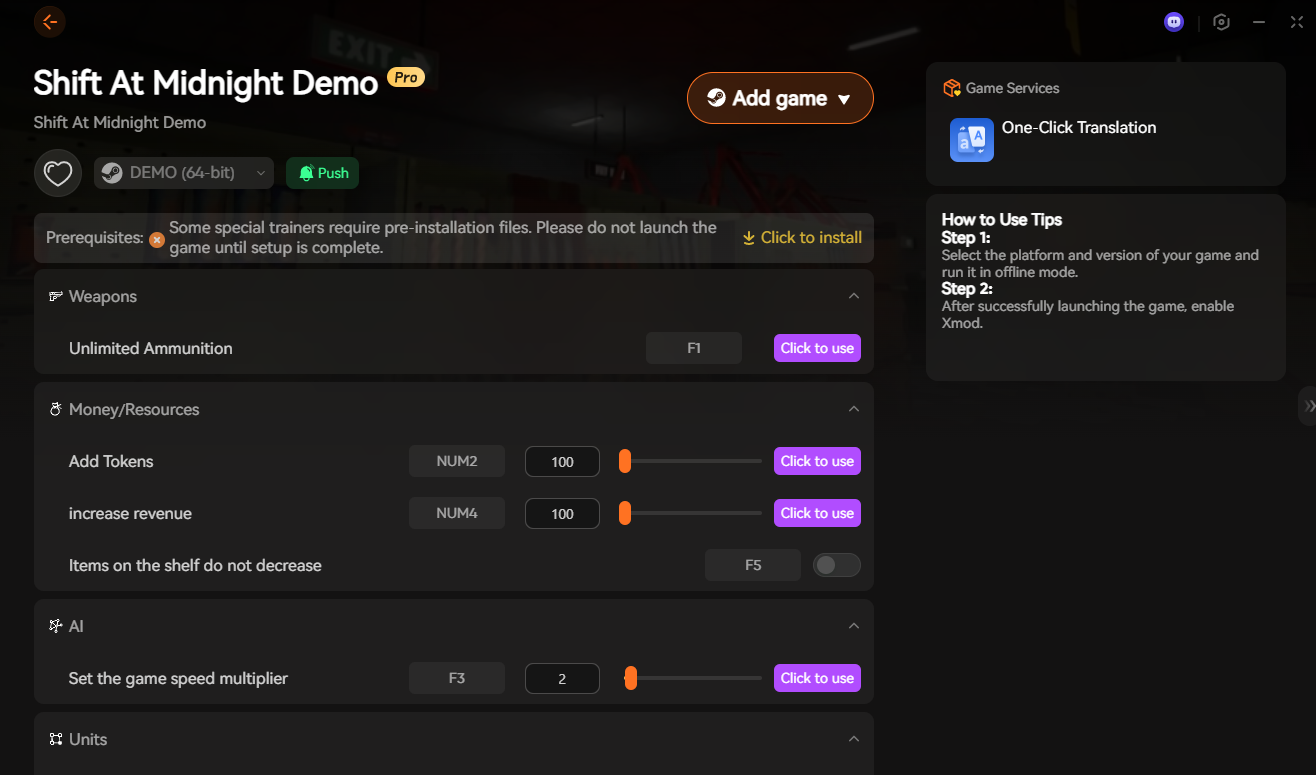This screenshot has width=1316, height=775.
Task: Click the orange back arrow icon
Action: pyautogui.click(x=50, y=21)
